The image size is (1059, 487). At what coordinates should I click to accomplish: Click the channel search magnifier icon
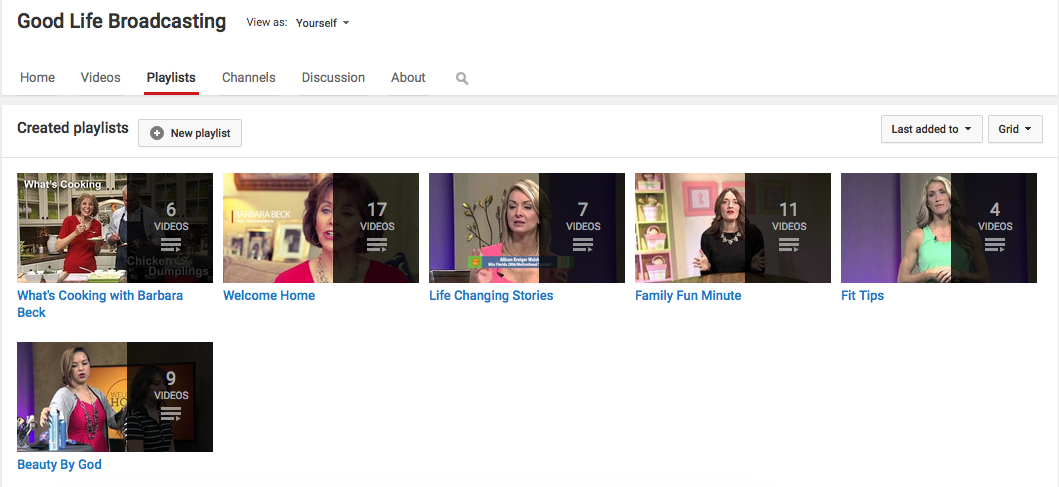click(x=462, y=78)
